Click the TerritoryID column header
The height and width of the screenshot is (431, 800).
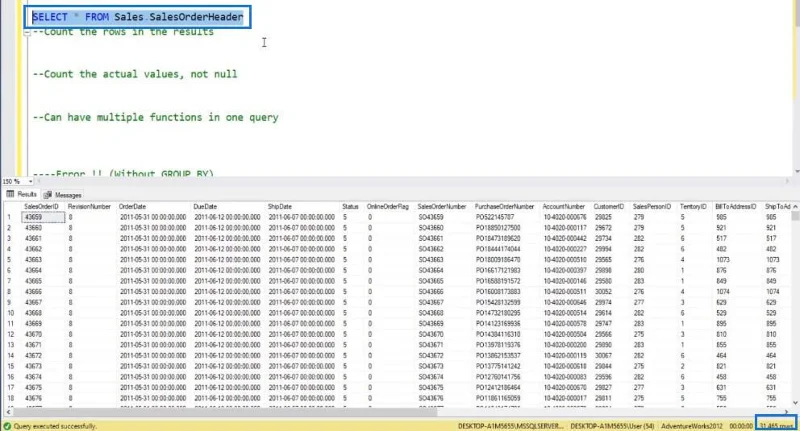click(x=693, y=207)
